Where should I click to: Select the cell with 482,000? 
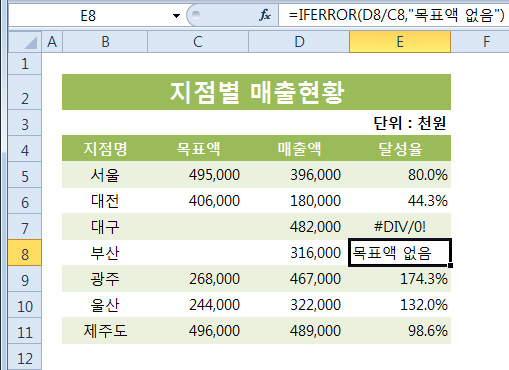click(299, 227)
